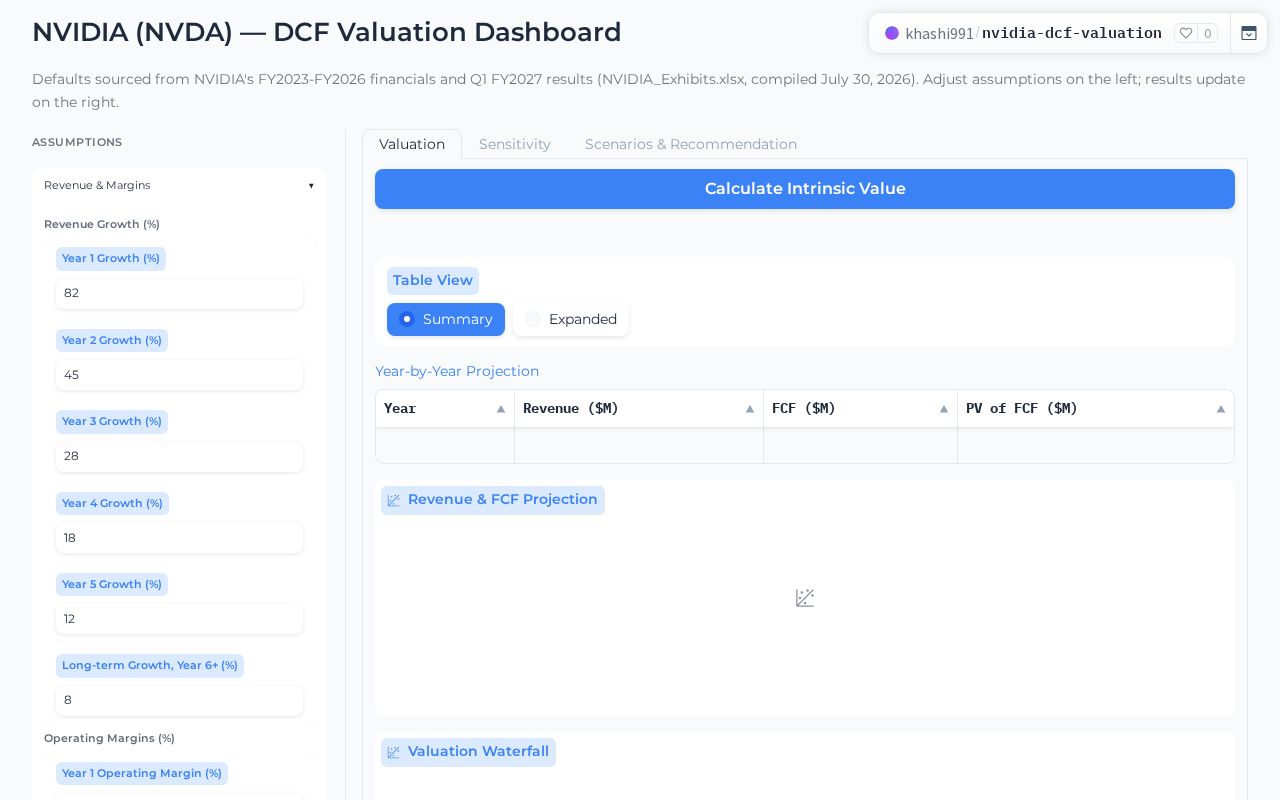1280x800 pixels.
Task: Focus the Year 3 Growth input
Action: (x=180, y=456)
